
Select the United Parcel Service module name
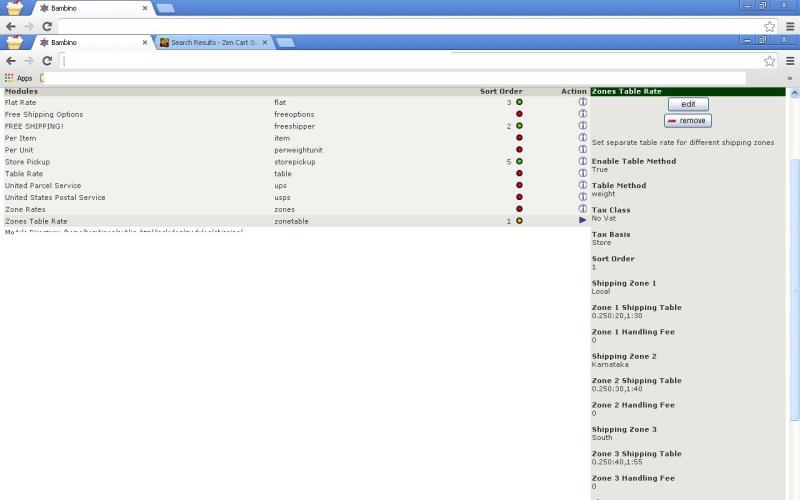point(43,185)
